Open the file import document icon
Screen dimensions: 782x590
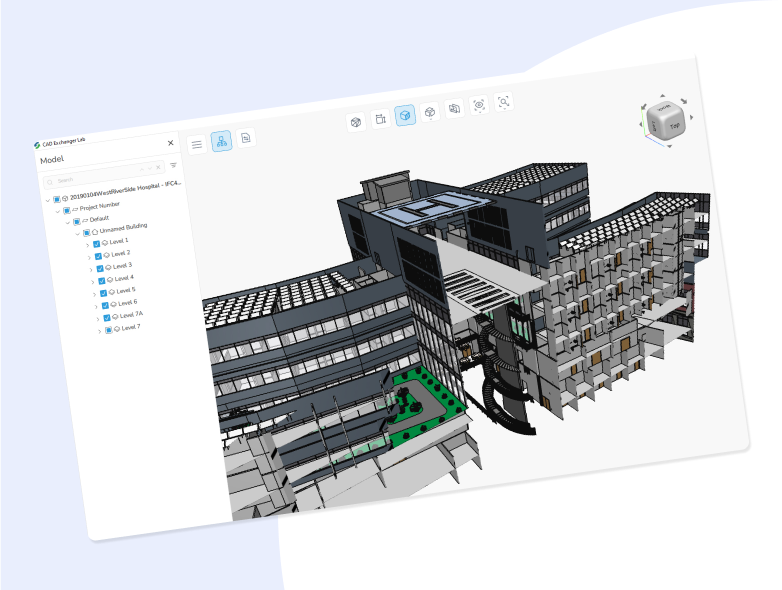246,138
